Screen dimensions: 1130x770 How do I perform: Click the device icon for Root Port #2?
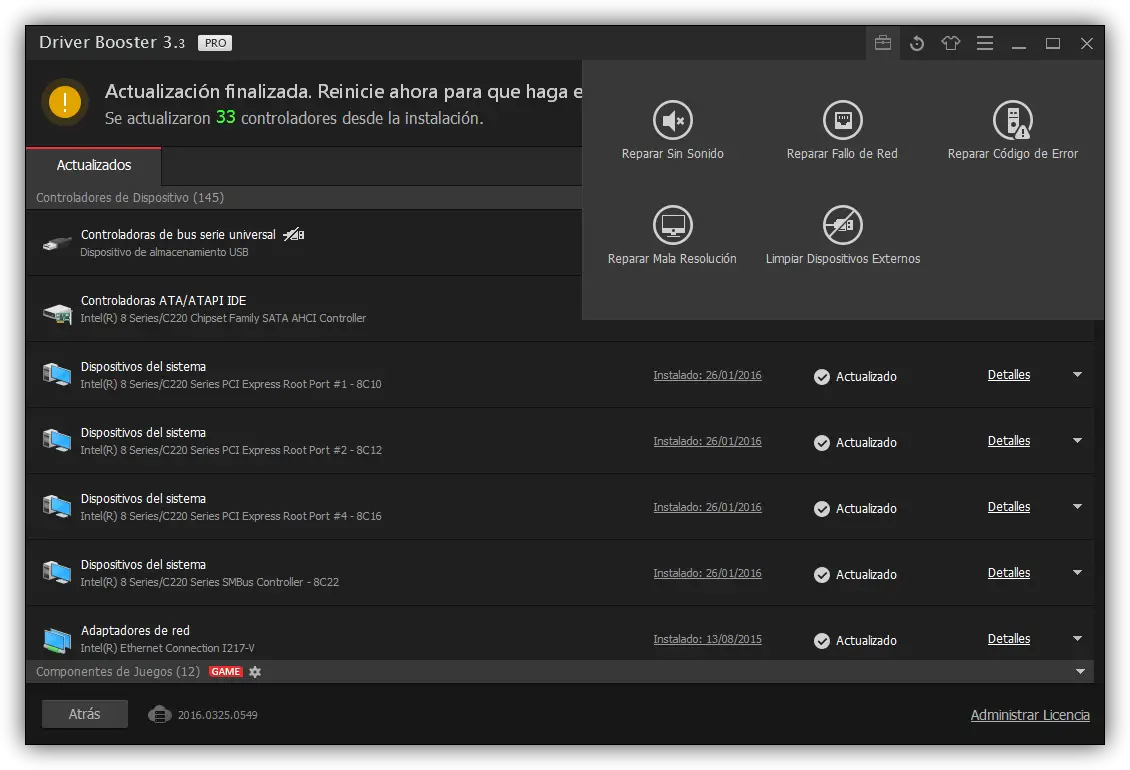(57, 441)
